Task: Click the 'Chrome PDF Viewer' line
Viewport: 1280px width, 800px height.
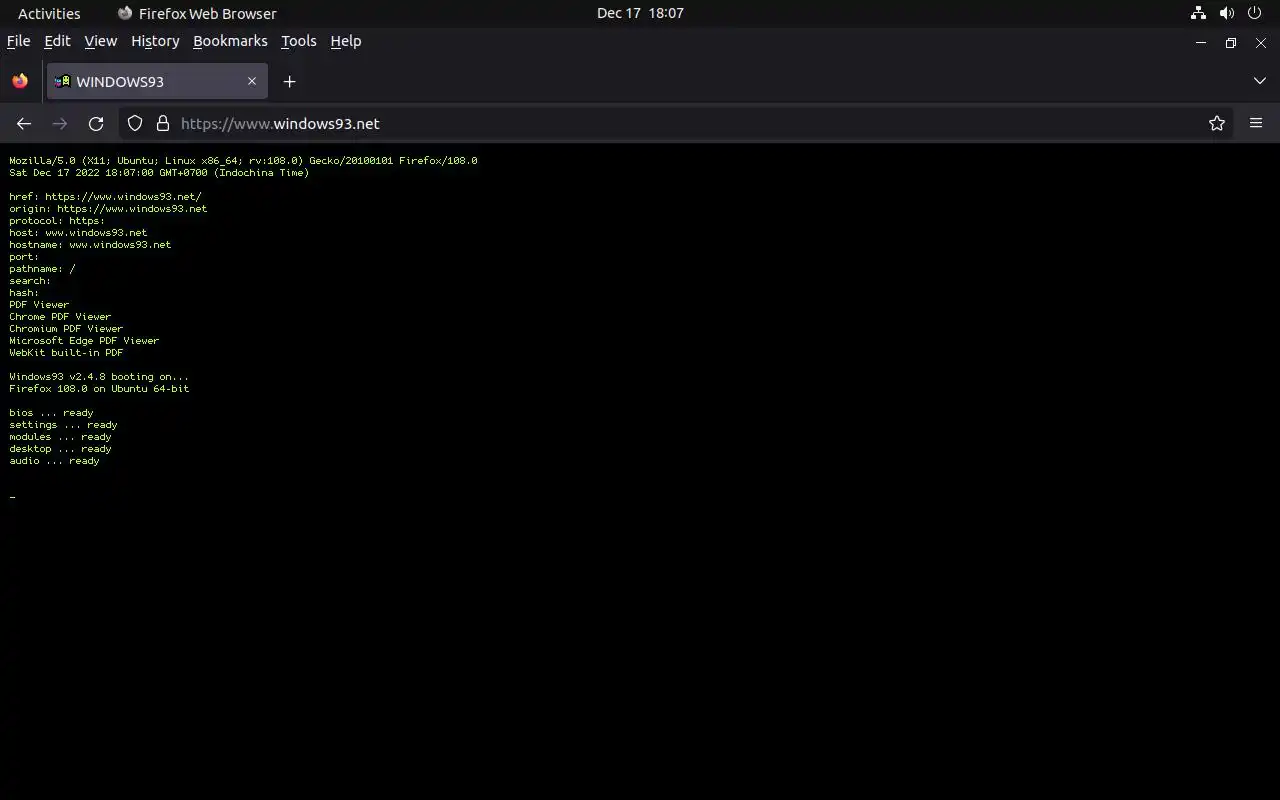Action: 60,317
